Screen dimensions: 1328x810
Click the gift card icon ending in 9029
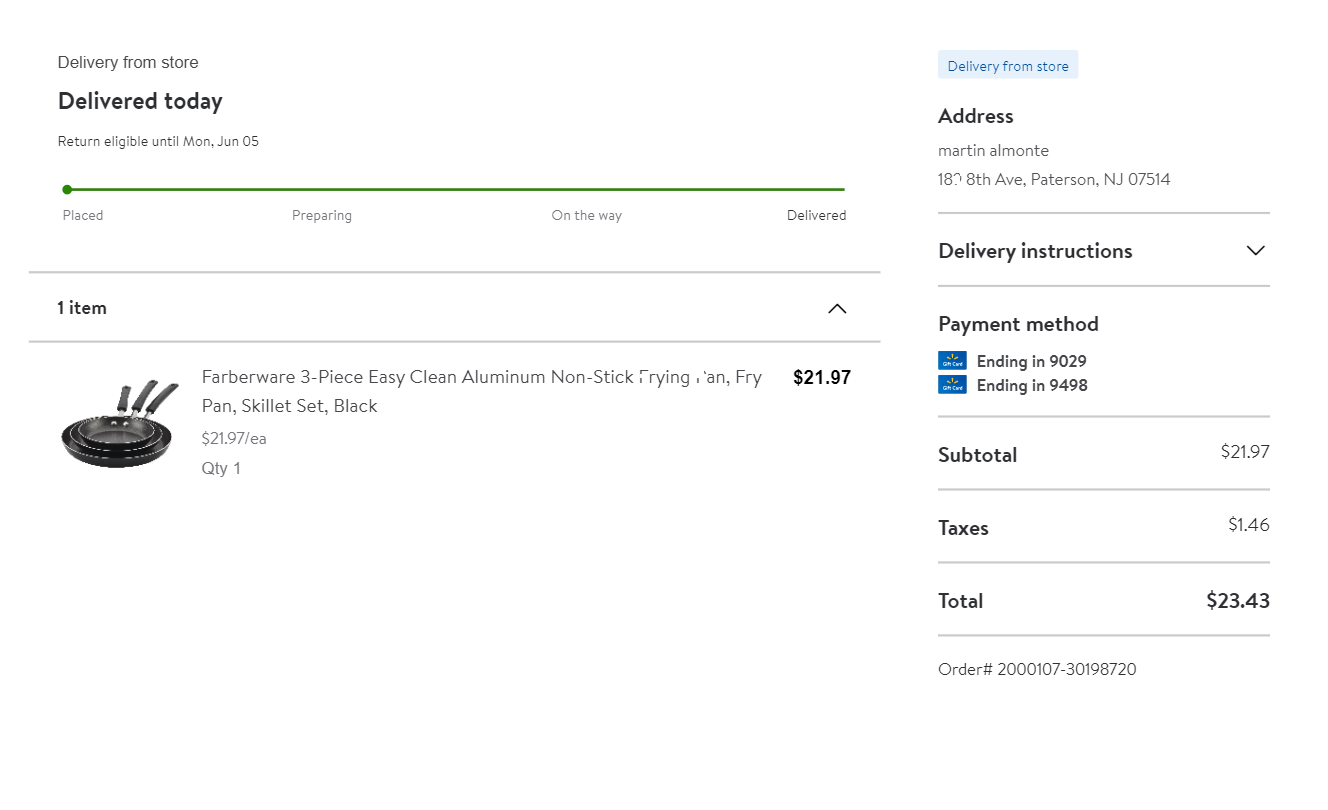(952, 361)
